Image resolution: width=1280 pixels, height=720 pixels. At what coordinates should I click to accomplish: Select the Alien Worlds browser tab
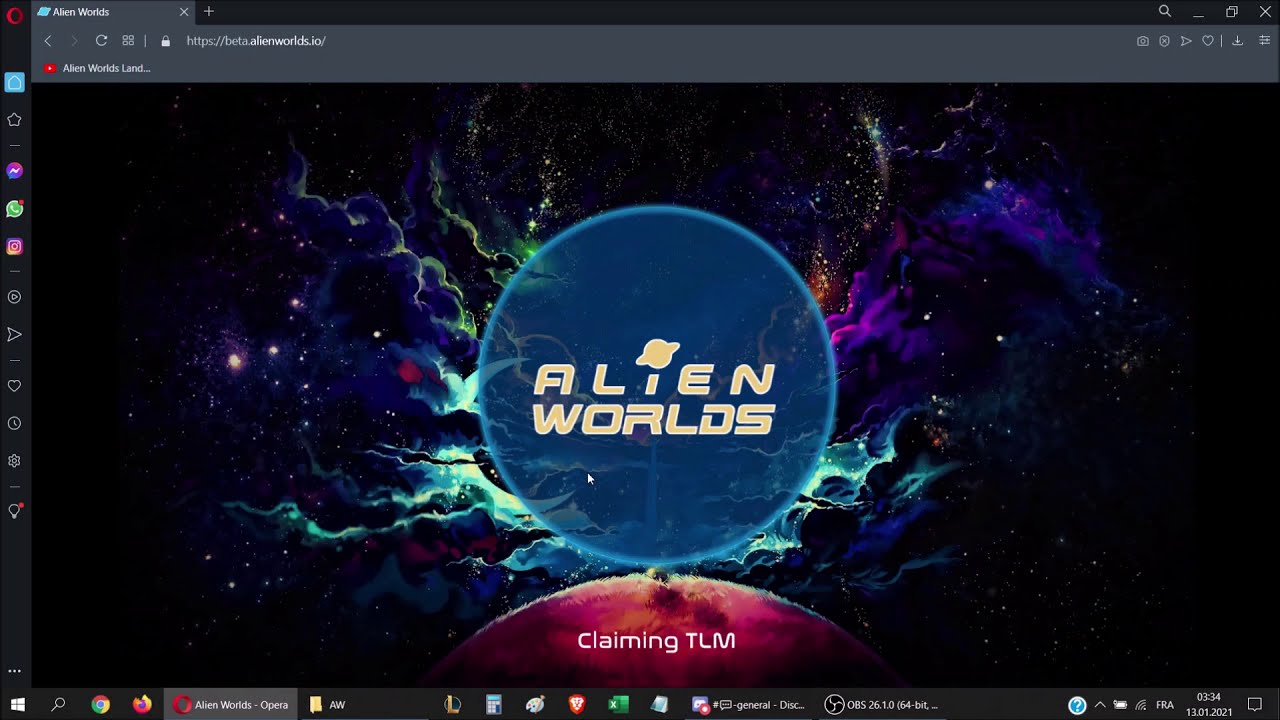click(113, 12)
